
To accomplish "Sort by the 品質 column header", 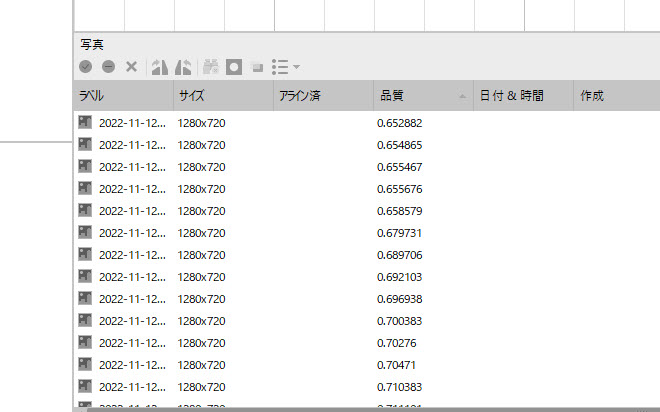I will (x=423, y=96).
